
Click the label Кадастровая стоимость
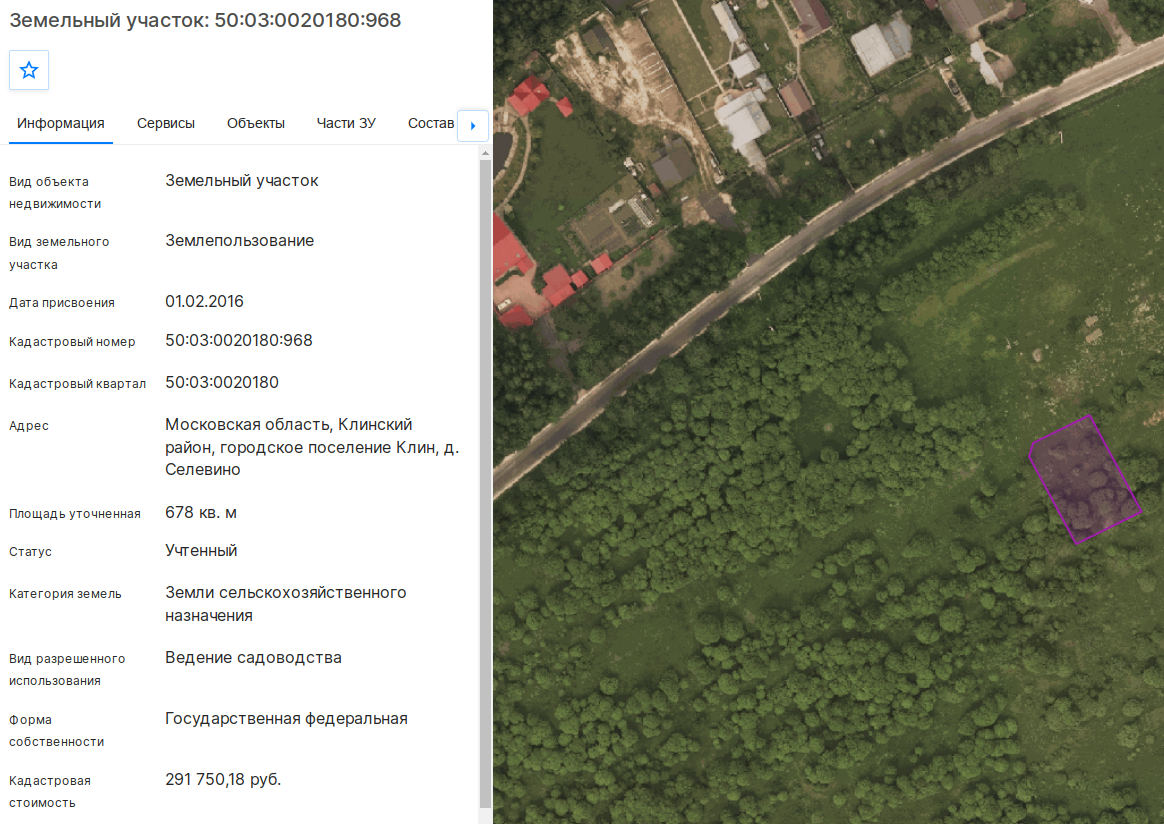click(50, 791)
